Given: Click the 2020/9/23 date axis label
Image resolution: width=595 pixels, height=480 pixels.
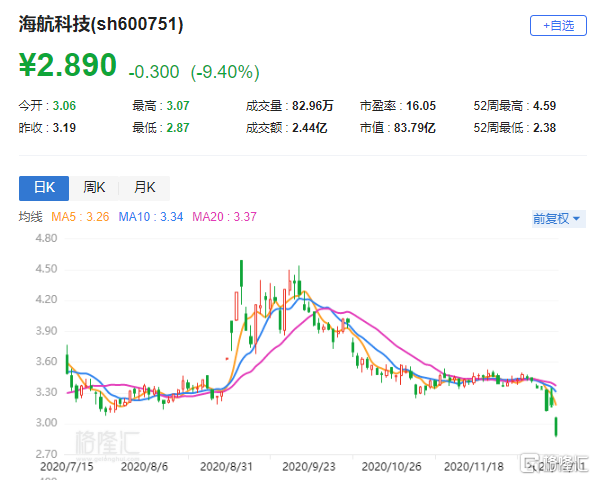Looking at the screenshot, I should (309, 467).
